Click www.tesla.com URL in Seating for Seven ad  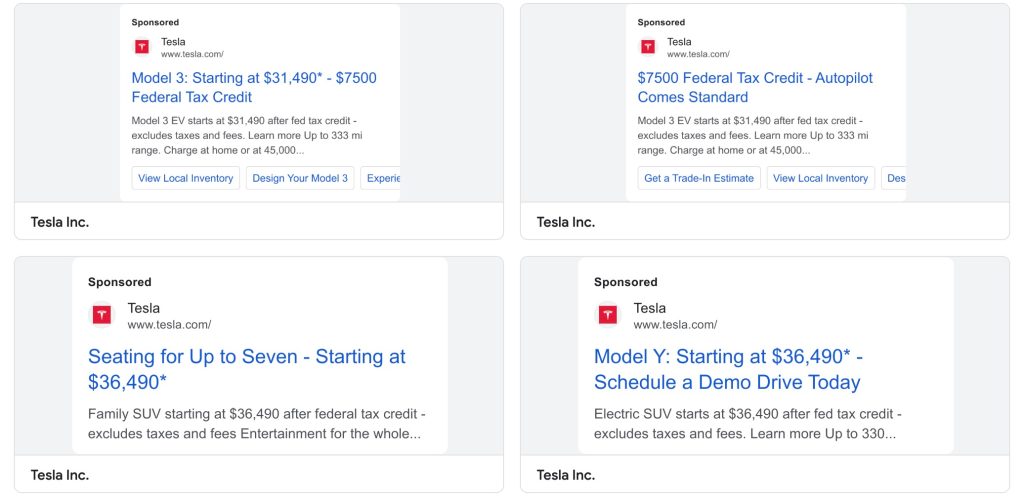[169, 325]
